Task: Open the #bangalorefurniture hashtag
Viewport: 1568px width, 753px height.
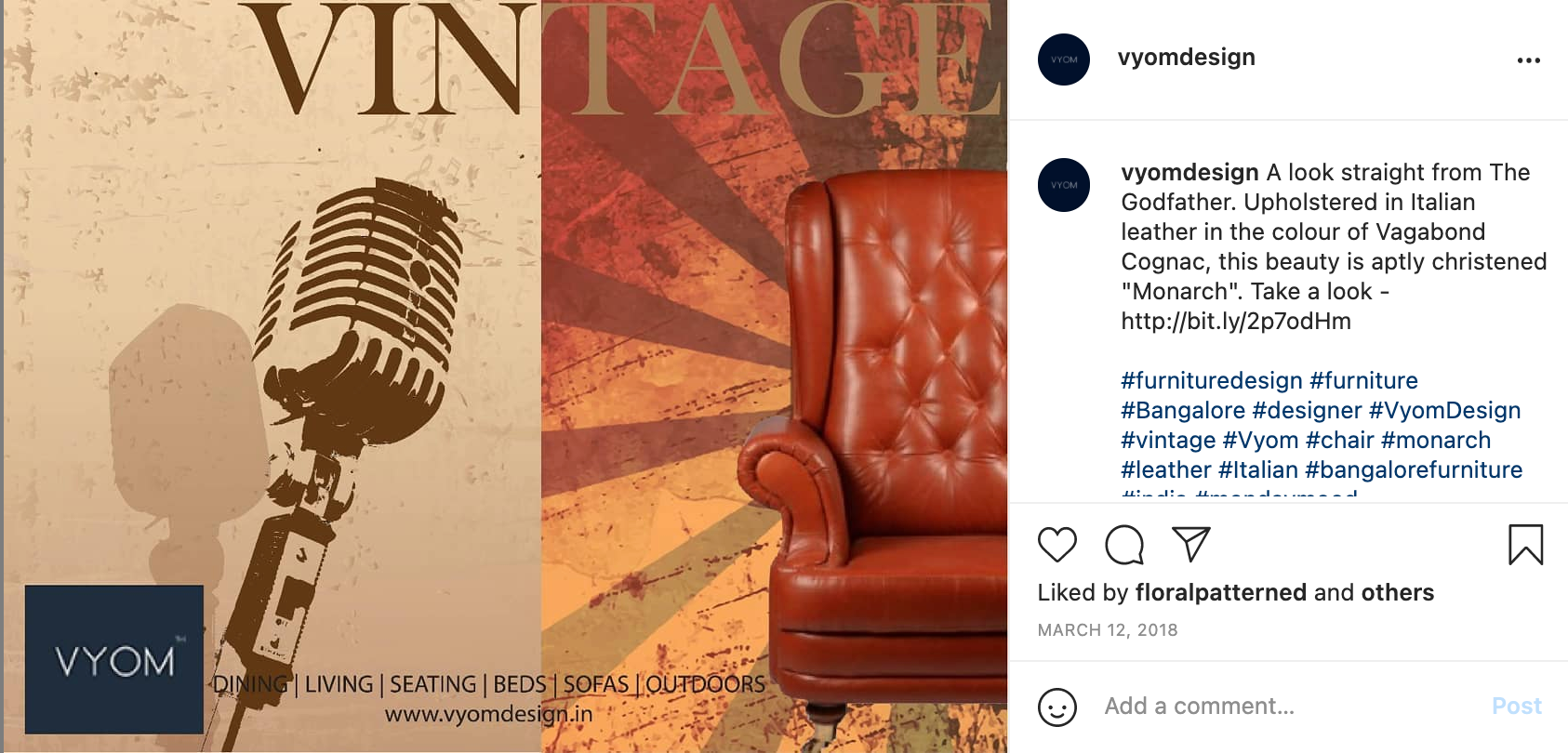Action: tap(1414, 470)
